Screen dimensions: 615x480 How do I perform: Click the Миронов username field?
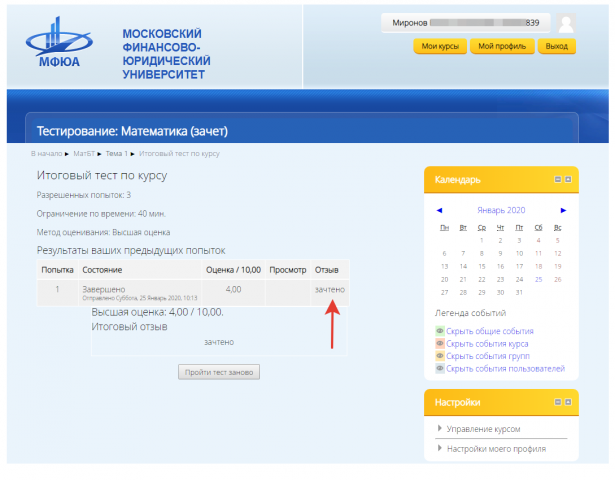pyautogui.click(x=466, y=23)
